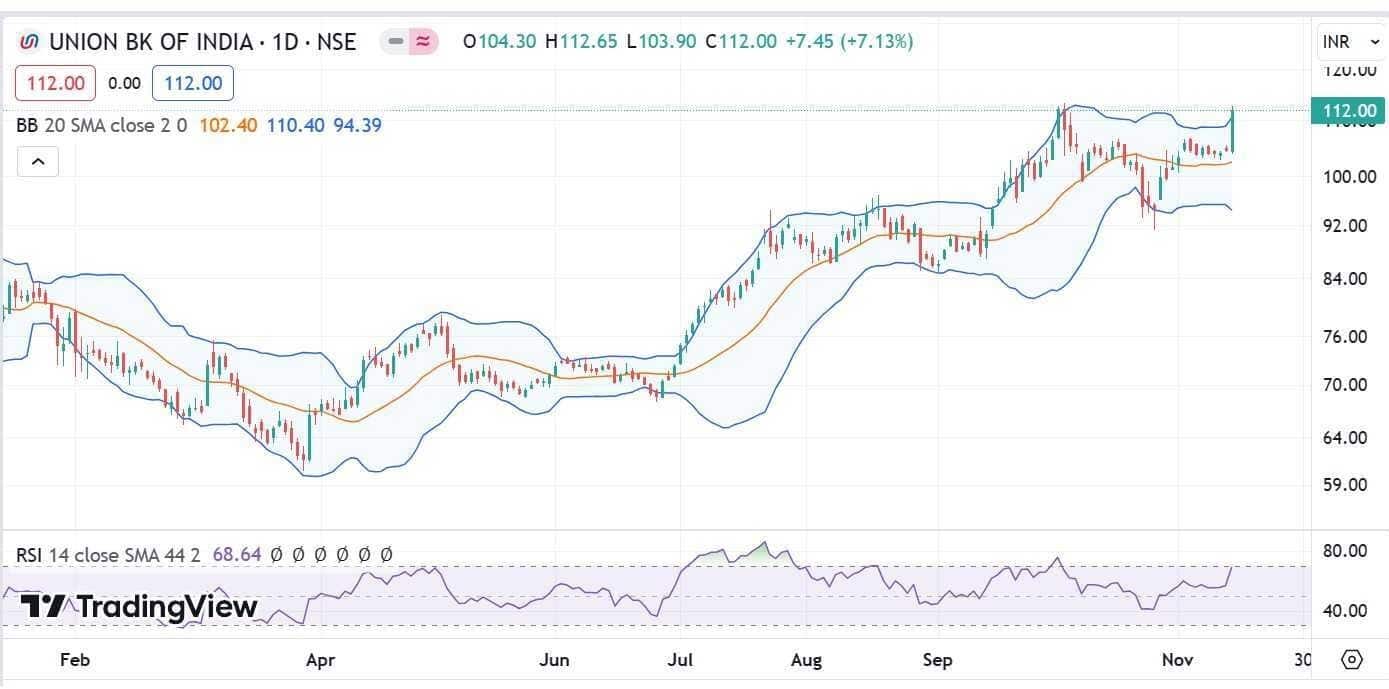Screen dimensions: 1389x689
Task: Click the pink approximate-equals status icon
Action: tap(423, 42)
